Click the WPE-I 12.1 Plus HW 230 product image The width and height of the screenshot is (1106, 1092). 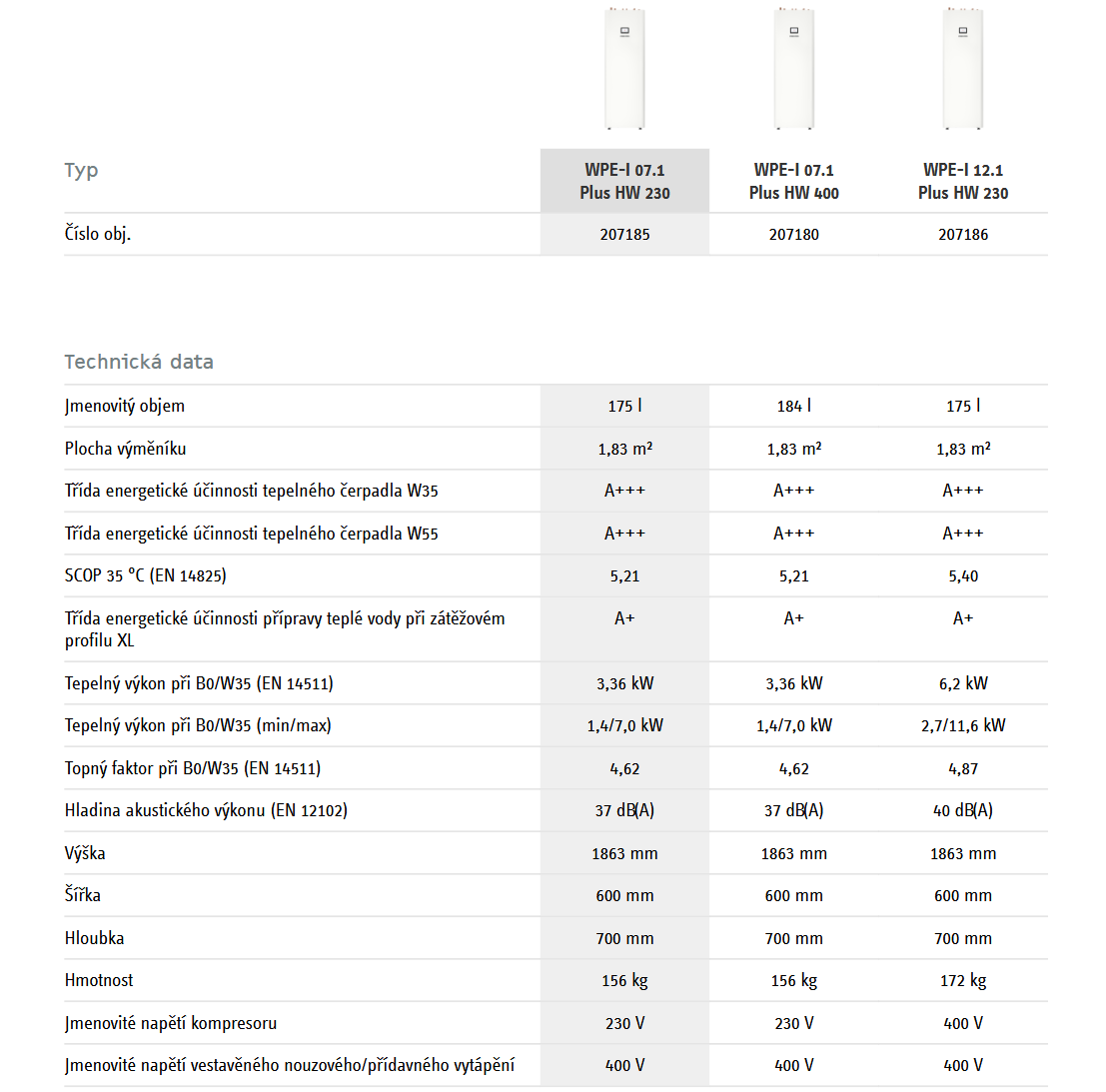click(963, 68)
